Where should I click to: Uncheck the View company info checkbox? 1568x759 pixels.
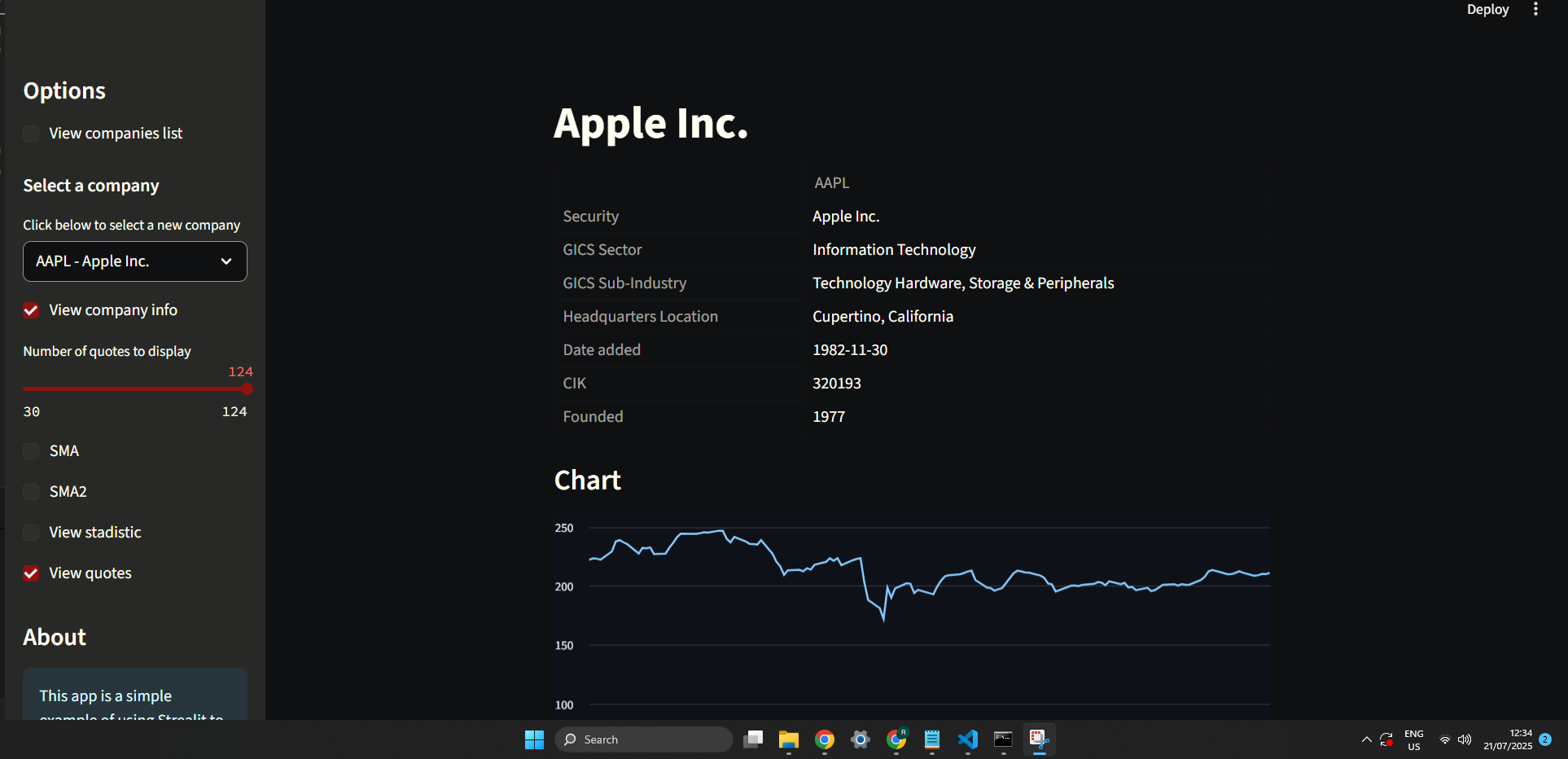[31, 310]
